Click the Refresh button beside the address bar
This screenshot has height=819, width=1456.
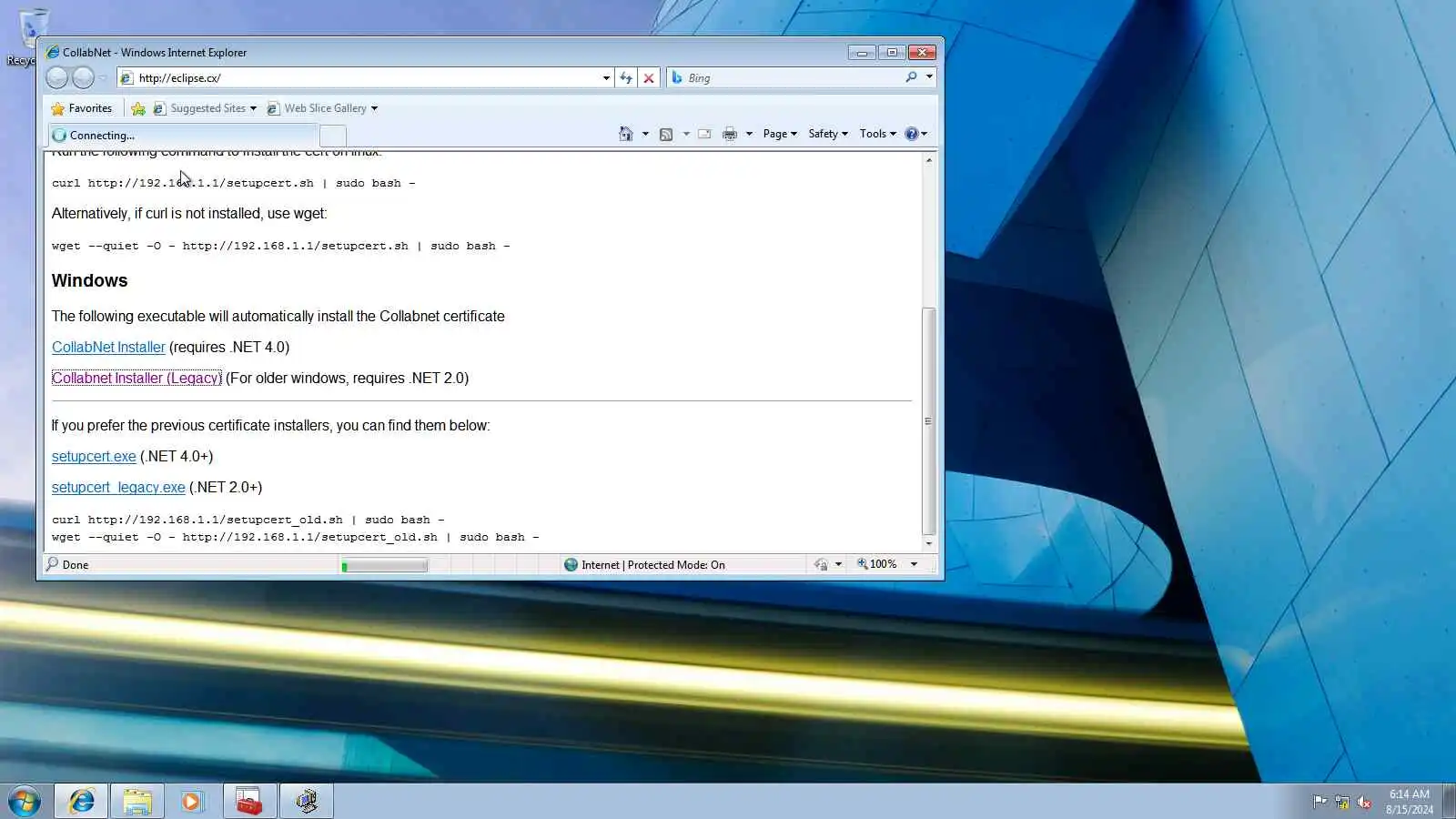point(626,78)
